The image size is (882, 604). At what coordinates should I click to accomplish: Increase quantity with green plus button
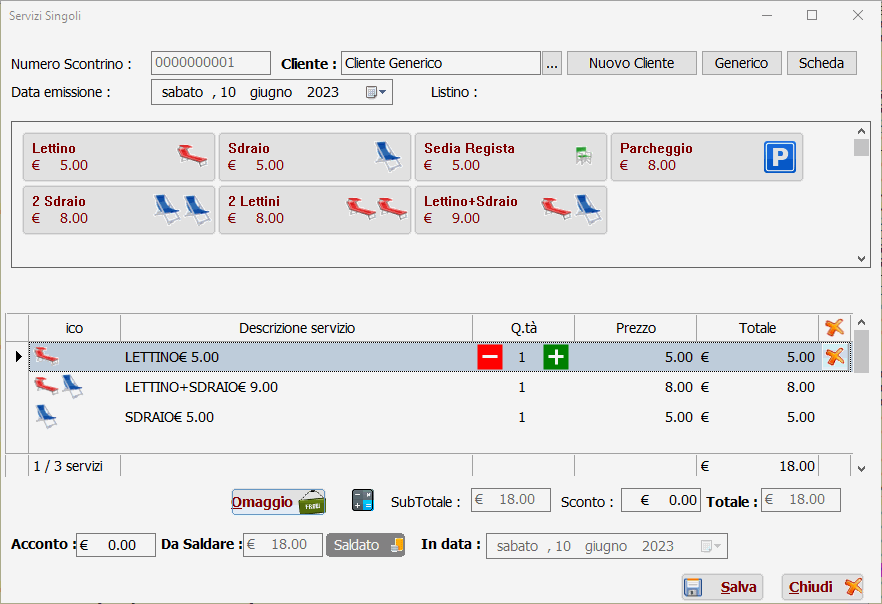click(x=556, y=357)
